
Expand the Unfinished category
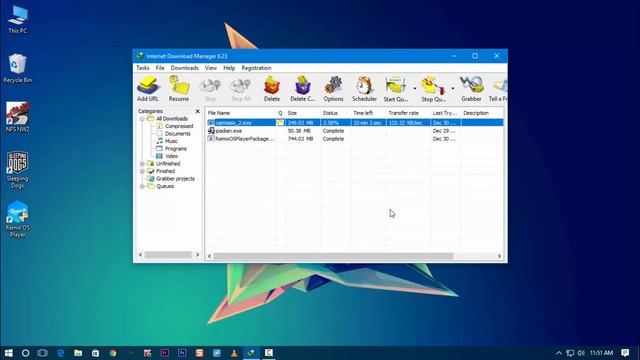[x=142, y=164]
